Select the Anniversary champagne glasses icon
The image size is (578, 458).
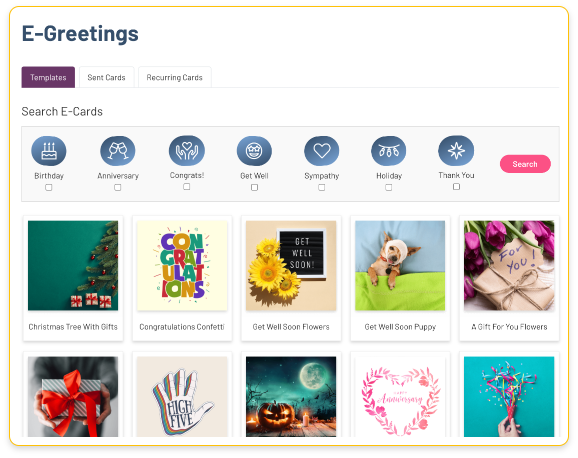[x=118, y=151]
